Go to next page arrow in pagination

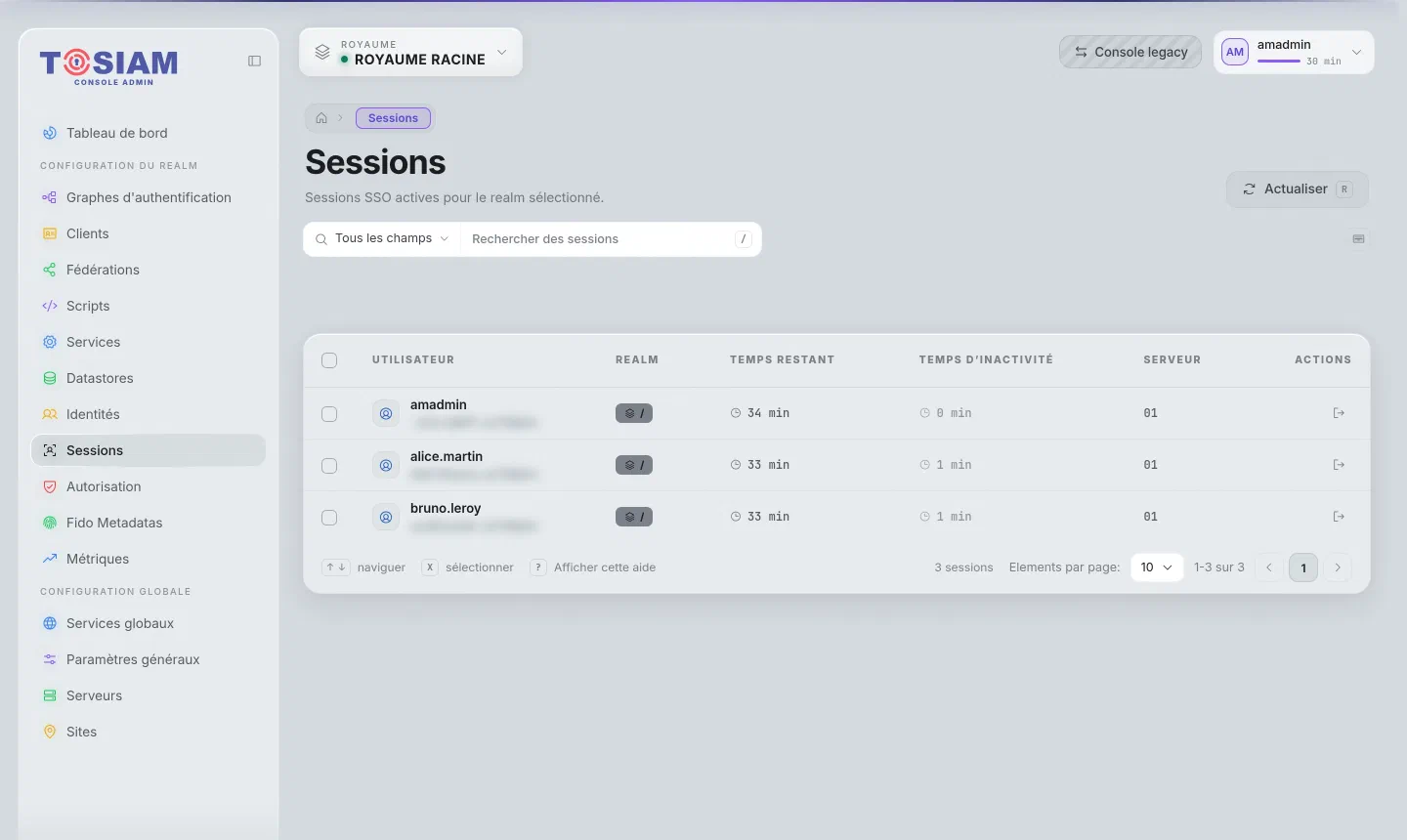click(x=1338, y=567)
